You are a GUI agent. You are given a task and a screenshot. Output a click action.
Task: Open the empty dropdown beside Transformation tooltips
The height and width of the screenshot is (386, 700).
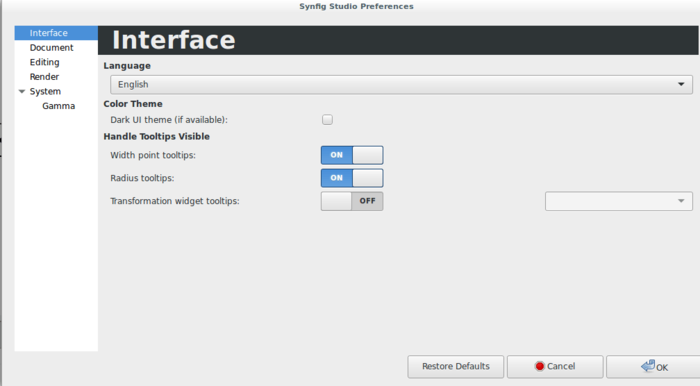pos(619,201)
